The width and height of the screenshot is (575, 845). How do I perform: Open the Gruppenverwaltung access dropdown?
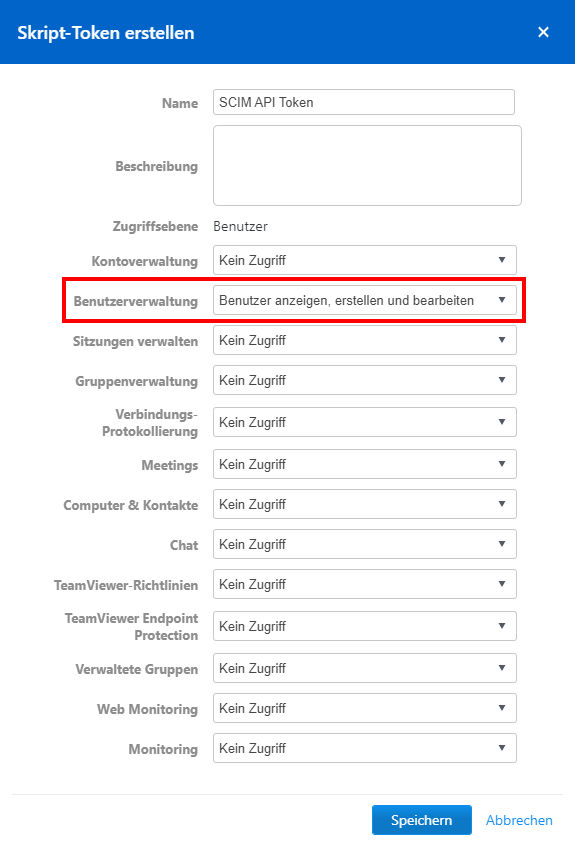(x=365, y=380)
